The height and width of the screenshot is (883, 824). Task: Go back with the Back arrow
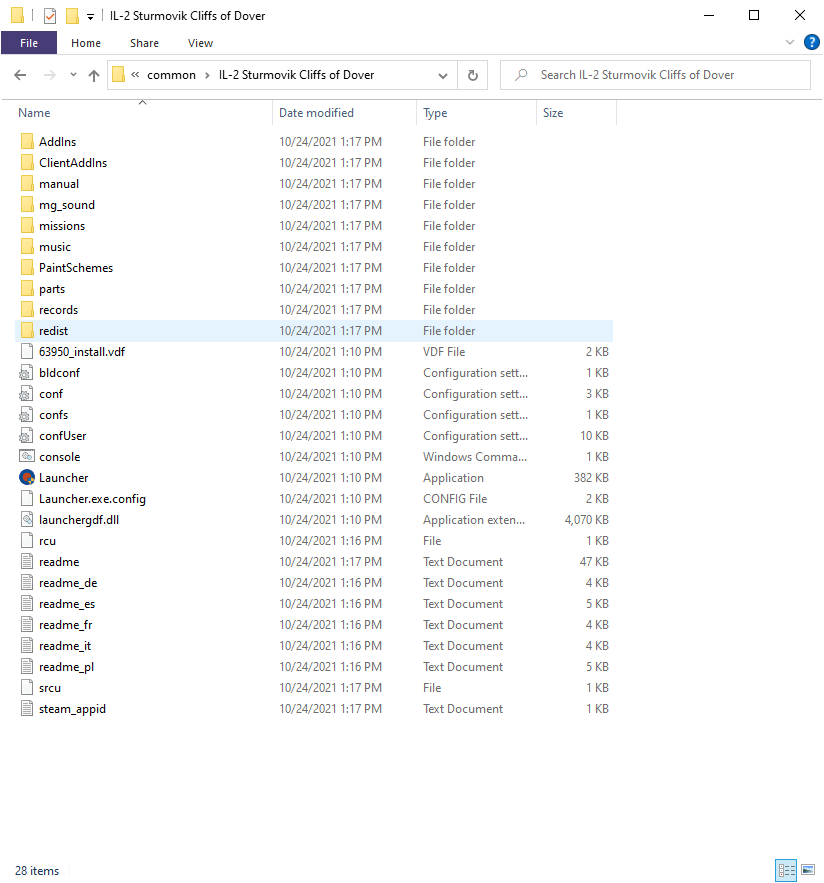20,75
